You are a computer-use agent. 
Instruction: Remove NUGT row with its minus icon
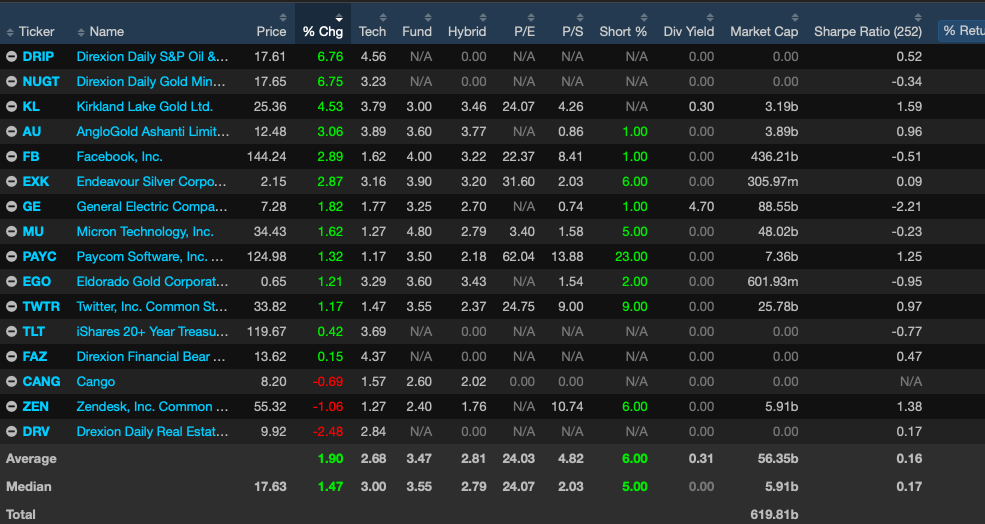[x=11, y=82]
